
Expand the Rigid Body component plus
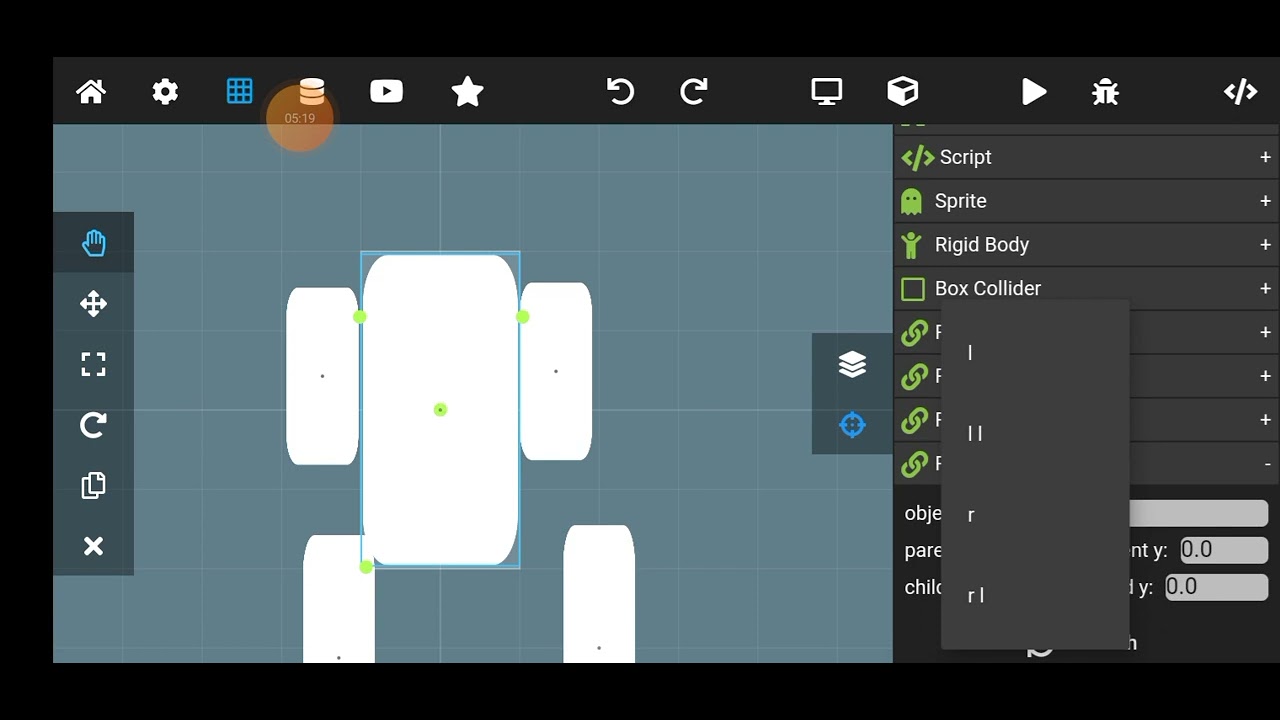pos(1265,245)
